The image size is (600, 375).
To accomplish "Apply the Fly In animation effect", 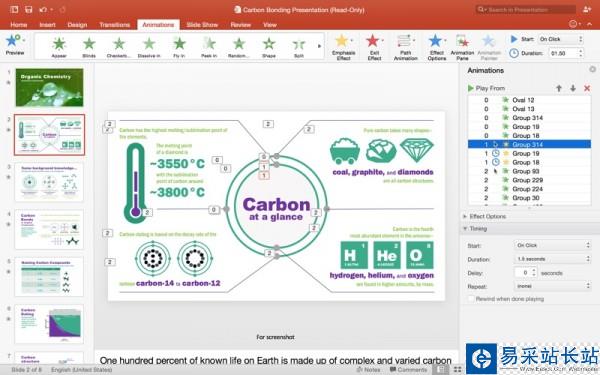I will click(179, 47).
